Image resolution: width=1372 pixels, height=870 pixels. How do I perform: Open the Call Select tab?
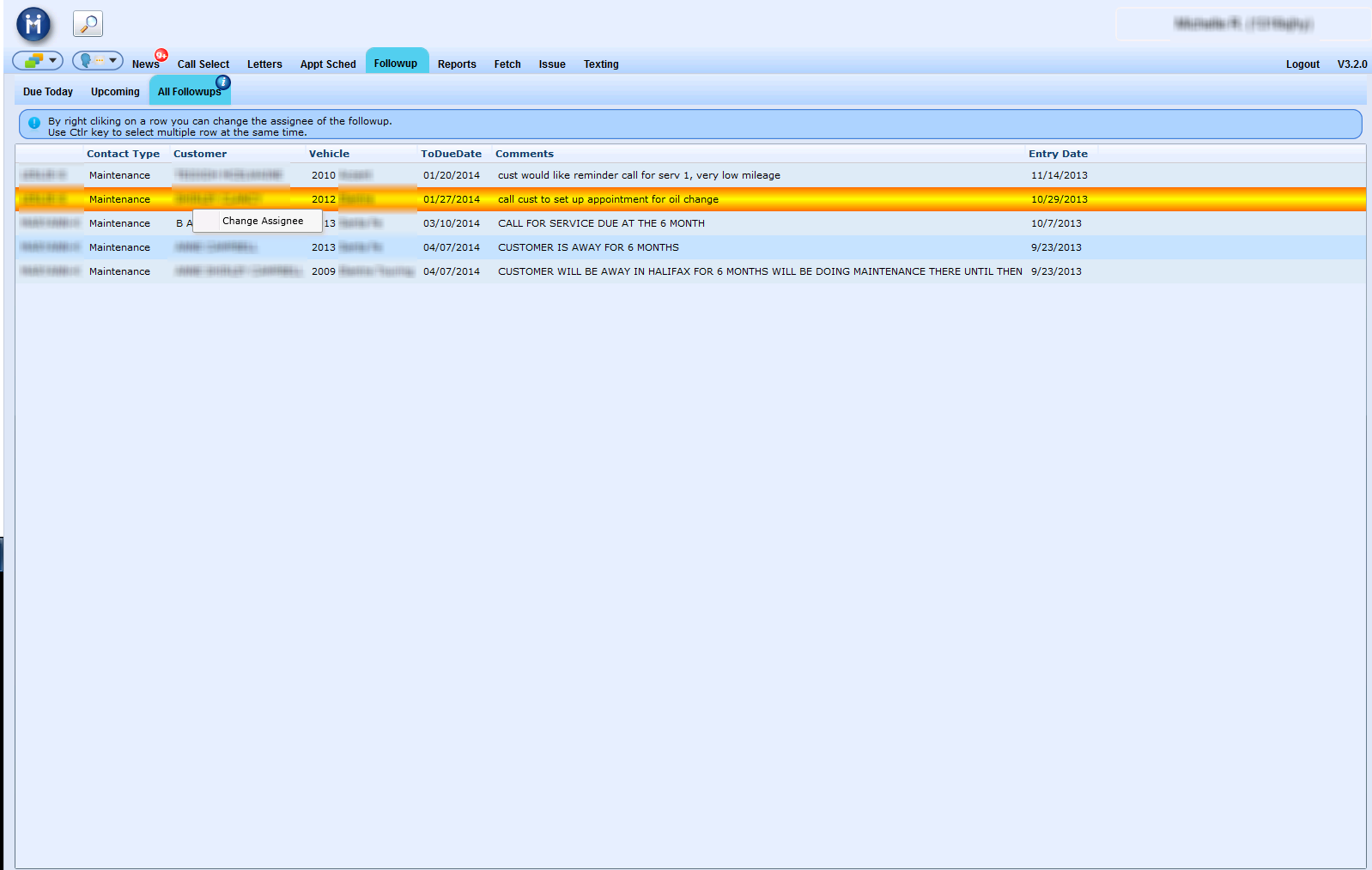click(x=203, y=64)
